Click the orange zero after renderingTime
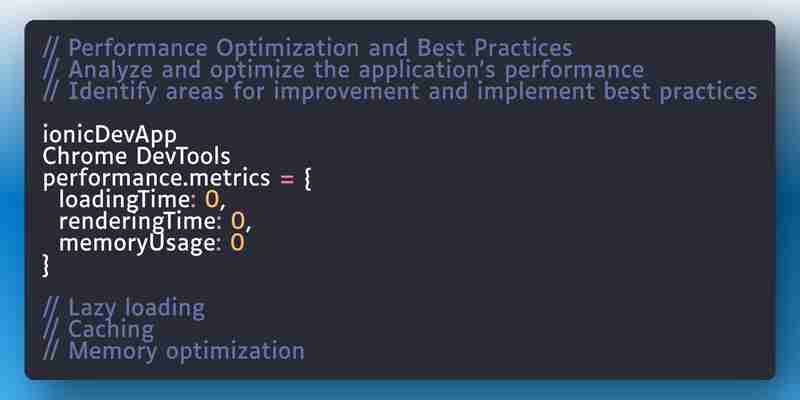 pyautogui.click(x=238, y=221)
